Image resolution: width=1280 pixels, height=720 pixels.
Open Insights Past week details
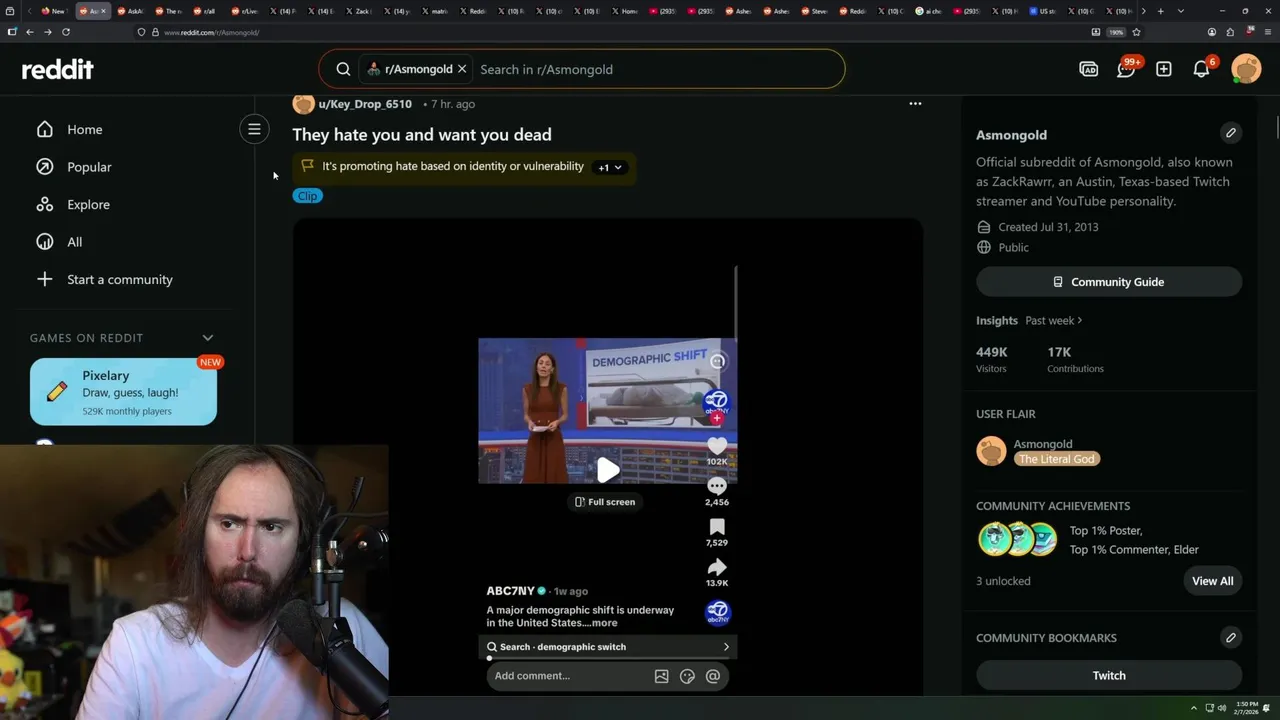pos(1054,320)
